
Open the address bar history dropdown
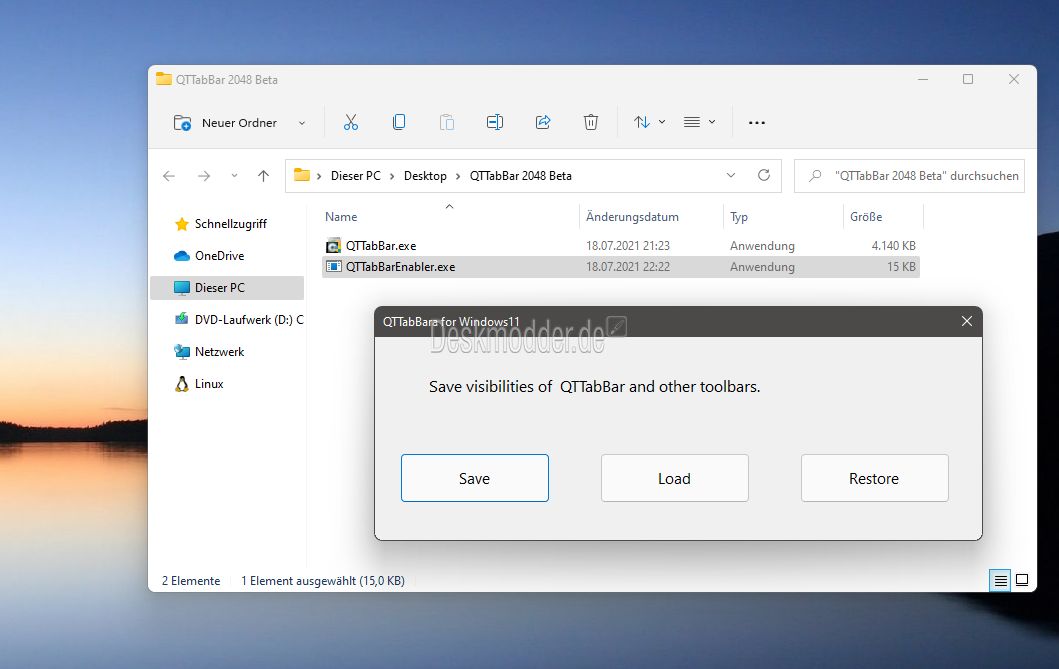(x=731, y=176)
